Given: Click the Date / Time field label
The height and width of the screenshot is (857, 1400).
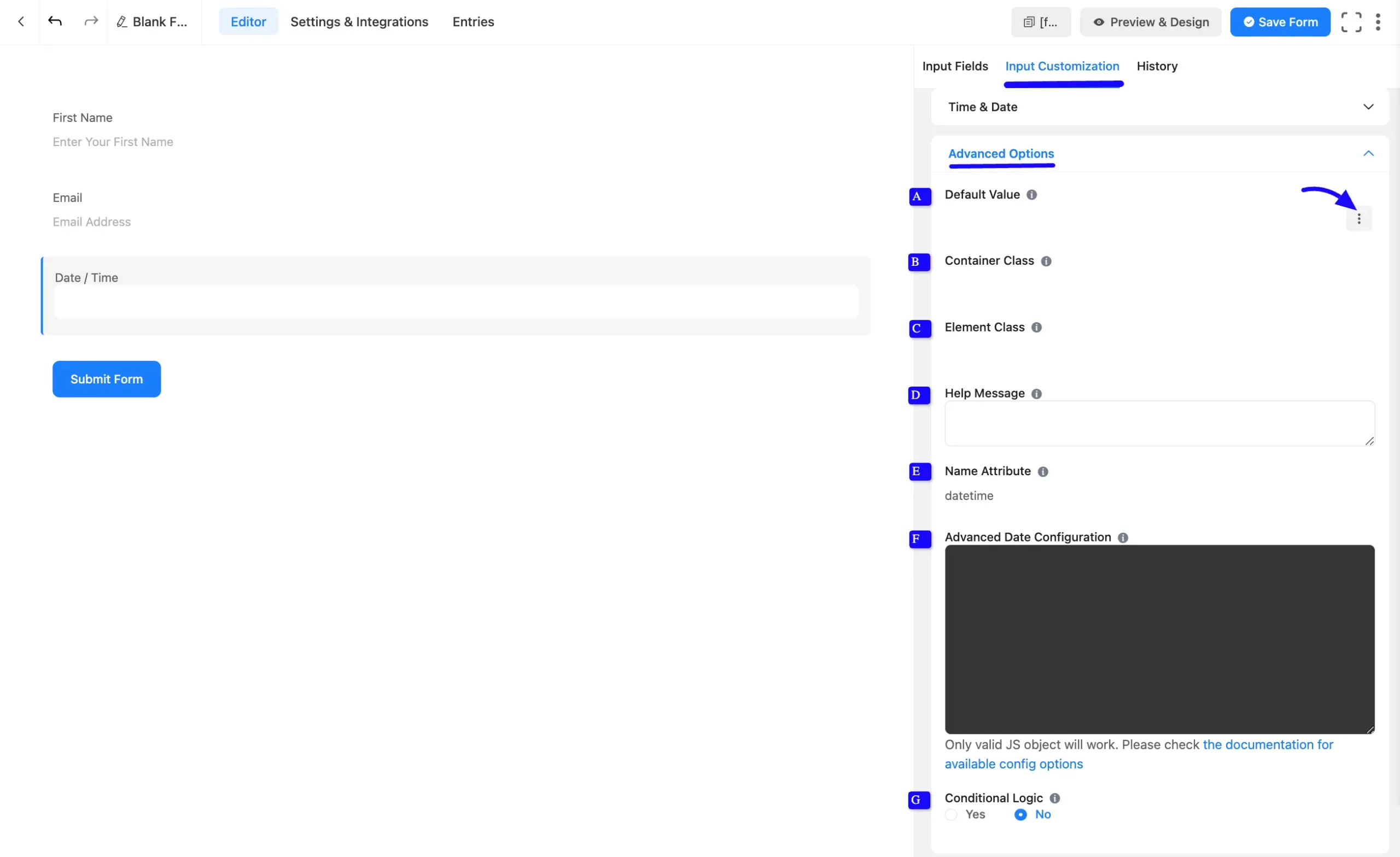Looking at the screenshot, I should (x=86, y=278).
